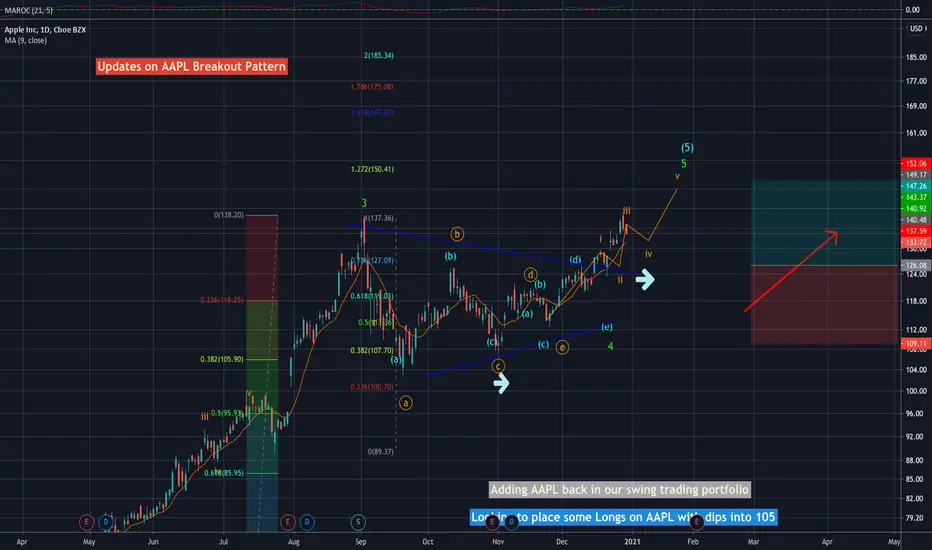This screenshot has width=932, height=550.
Task: Click the 147.26 teal price label
Action: click(x=916, y=186)
